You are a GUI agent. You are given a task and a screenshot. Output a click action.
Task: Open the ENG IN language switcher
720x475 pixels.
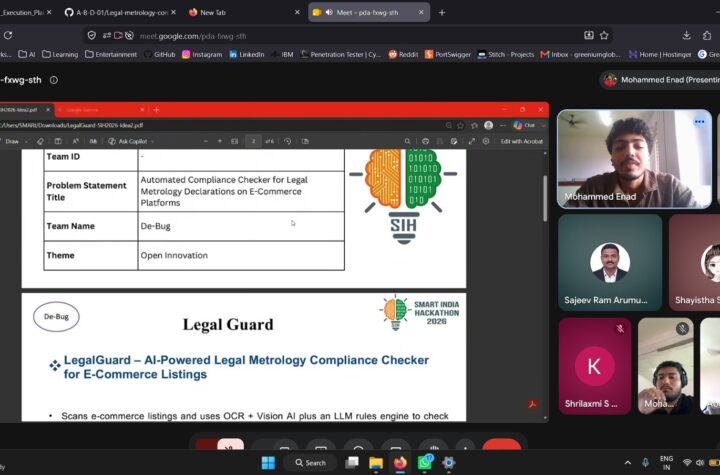coord(666,463)
